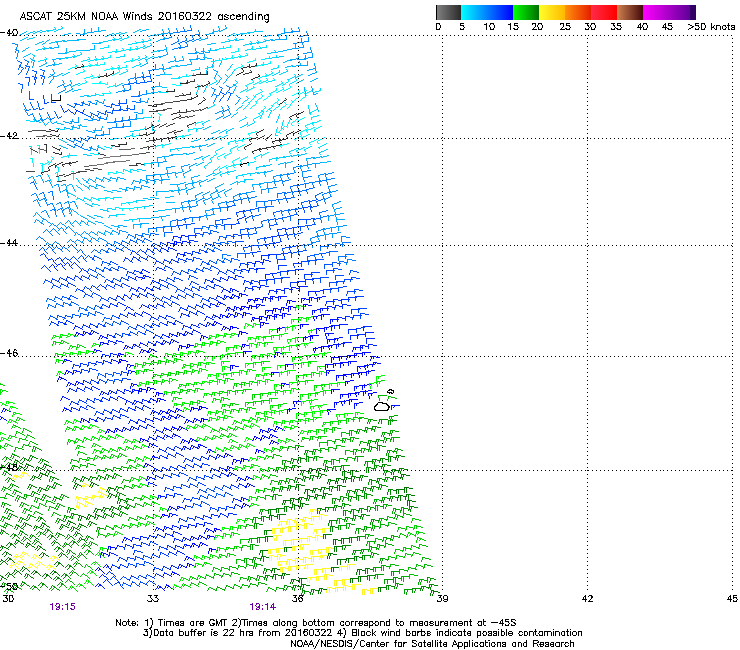Click the '36' longitude axis label
Screen dimensions: 740x650
[x=297, y=599]
